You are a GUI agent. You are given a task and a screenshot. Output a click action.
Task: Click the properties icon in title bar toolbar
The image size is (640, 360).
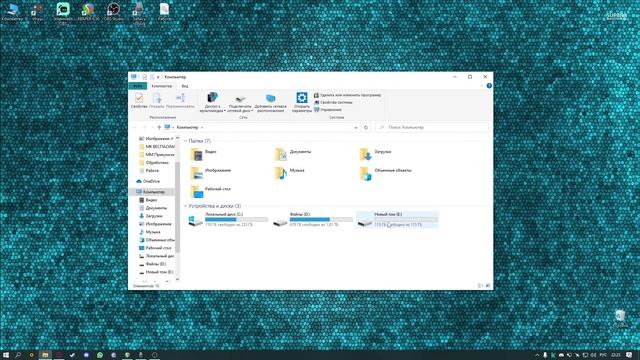[x=144, y=77]
